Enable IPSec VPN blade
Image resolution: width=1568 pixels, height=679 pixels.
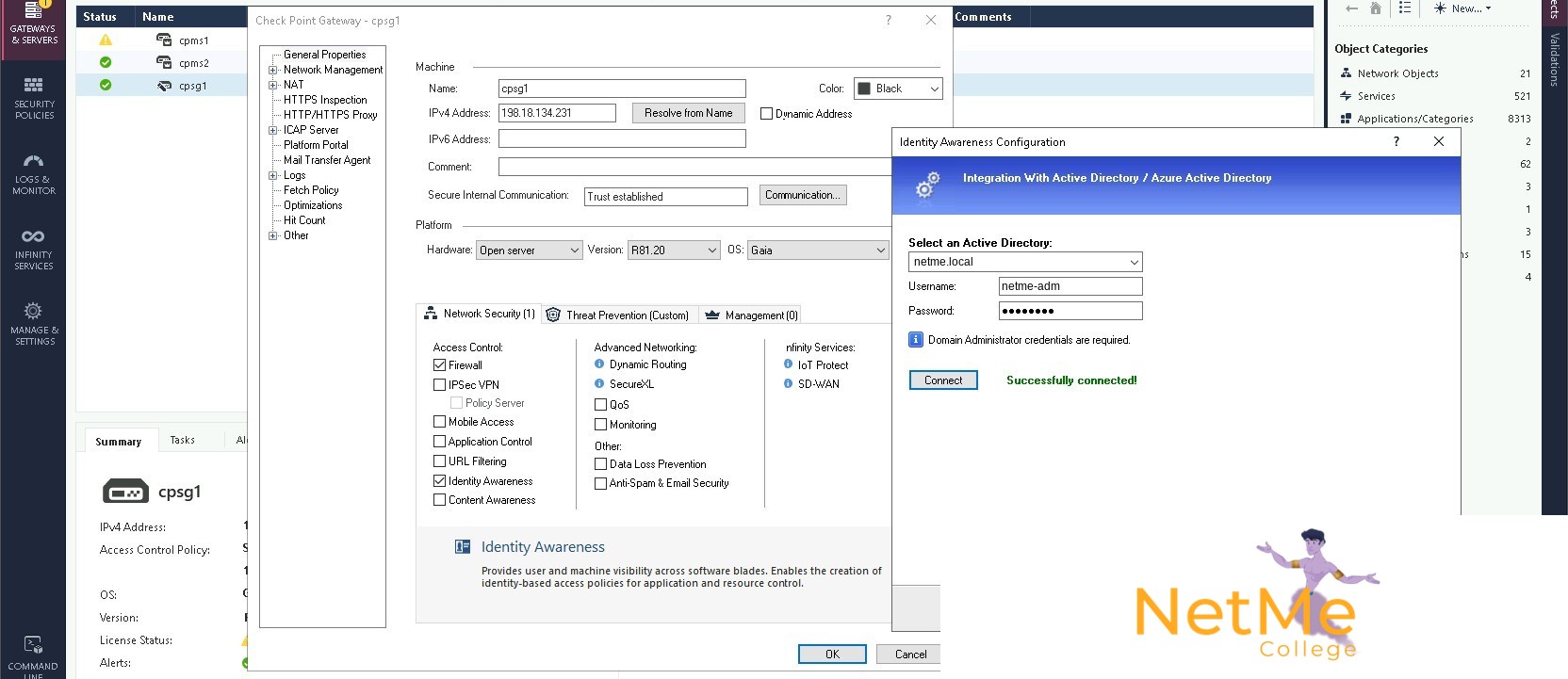(439, 385)
